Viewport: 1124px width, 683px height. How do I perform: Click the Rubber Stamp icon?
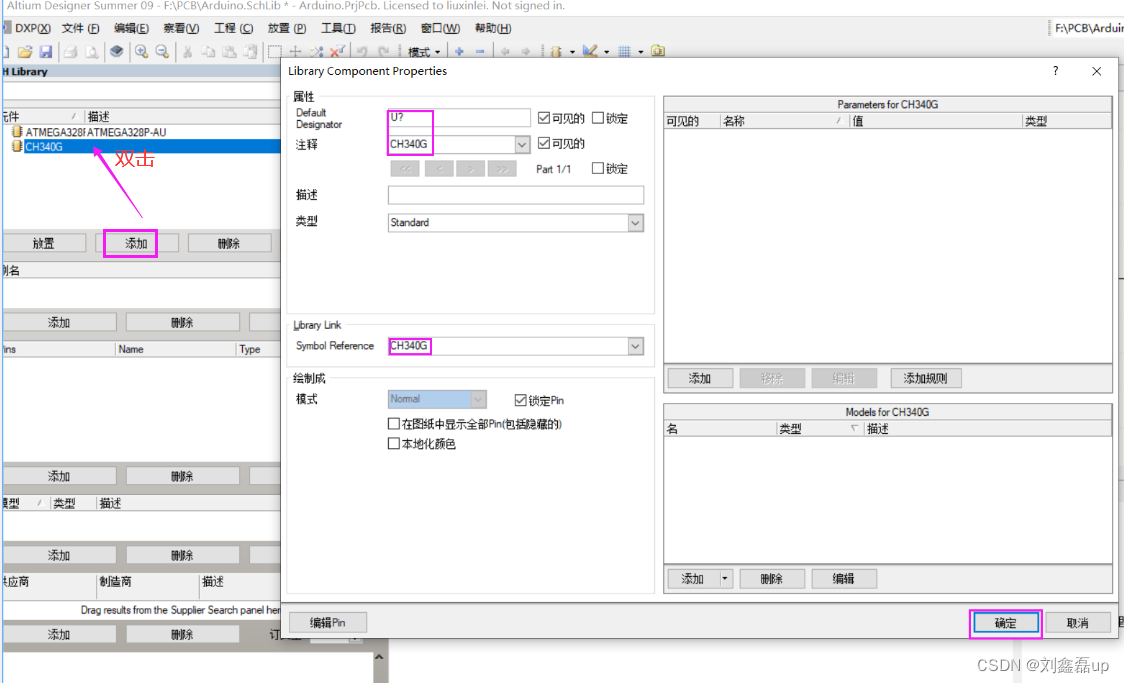250,52
